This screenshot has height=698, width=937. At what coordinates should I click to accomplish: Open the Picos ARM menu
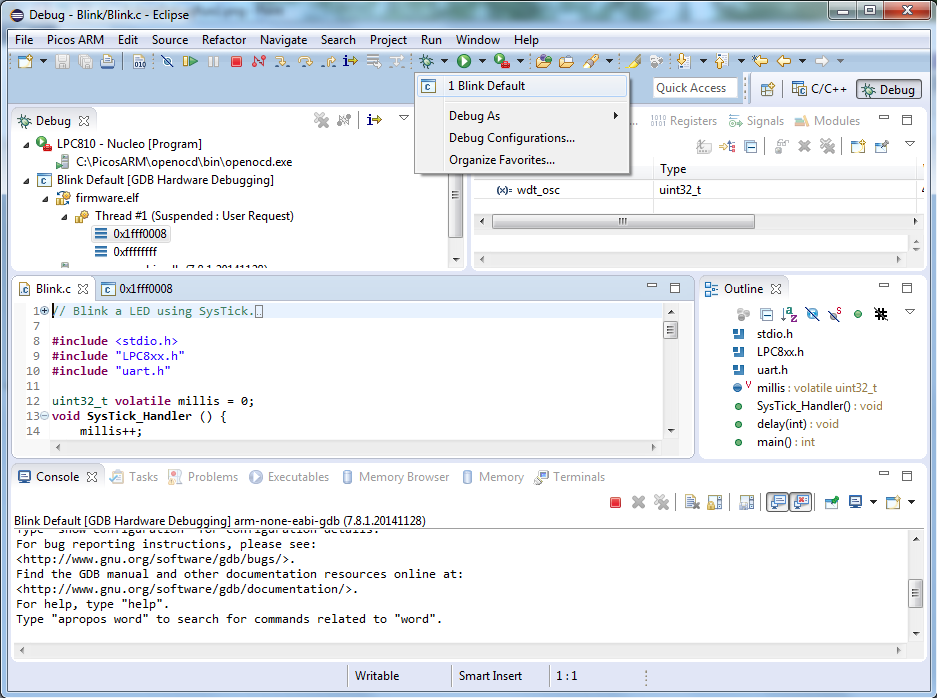75,40
